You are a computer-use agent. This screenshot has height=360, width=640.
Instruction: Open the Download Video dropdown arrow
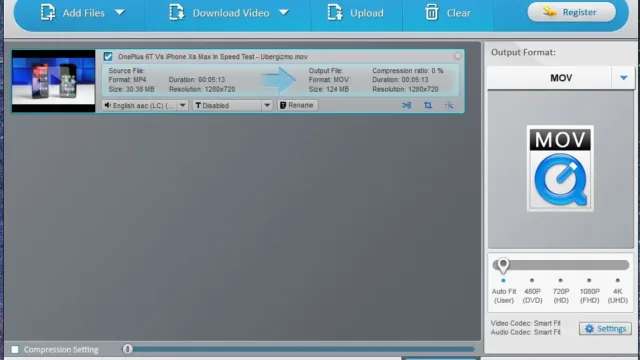pos(284,13)
